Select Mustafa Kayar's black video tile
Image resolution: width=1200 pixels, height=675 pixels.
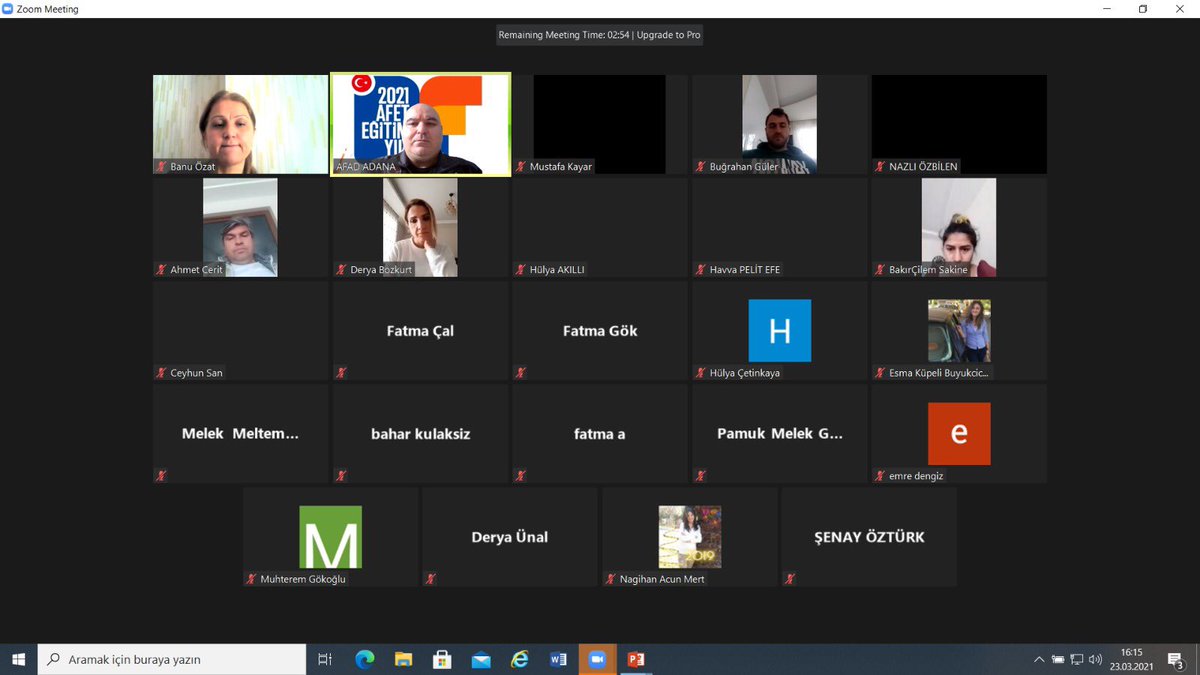click(600, 125)
